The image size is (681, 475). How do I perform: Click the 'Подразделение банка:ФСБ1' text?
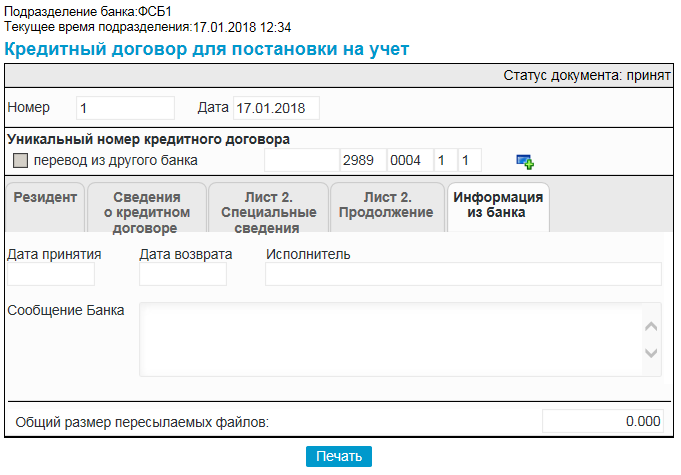click(x=88, y=11)
